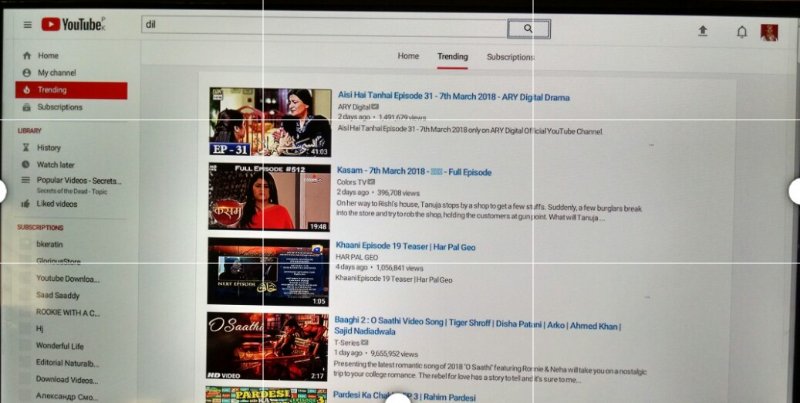
Task: Click the playlist icon beside Popular Videos
Action: 25,180
